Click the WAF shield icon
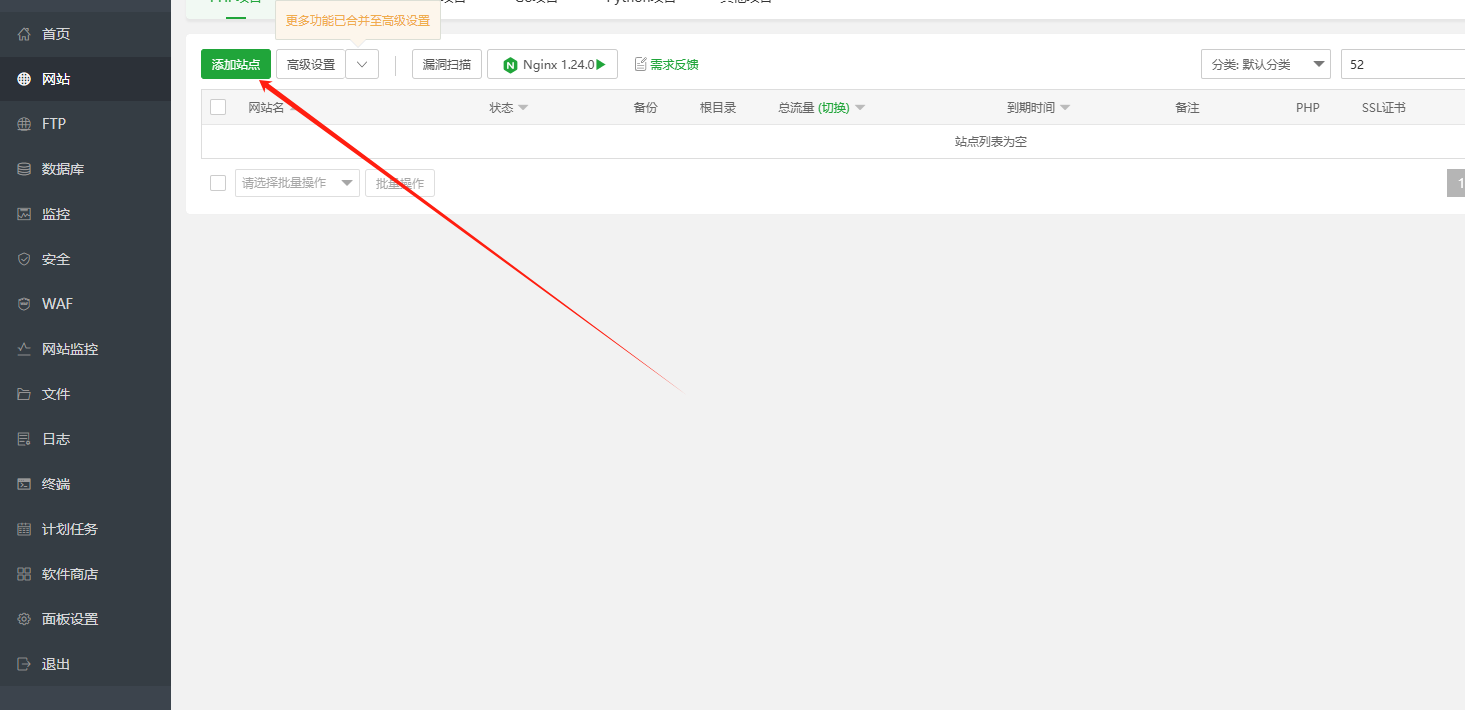Viewport: 1465px width, 710px height. coord(24,304)
